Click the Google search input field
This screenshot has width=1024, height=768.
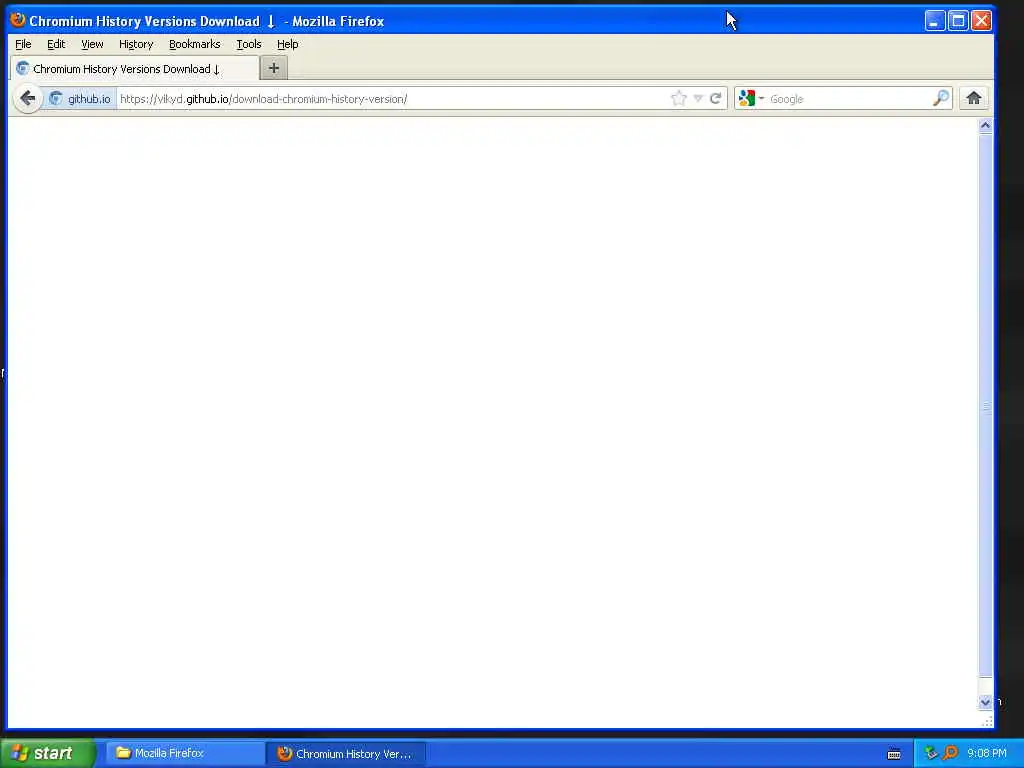[x=849, y=99]
